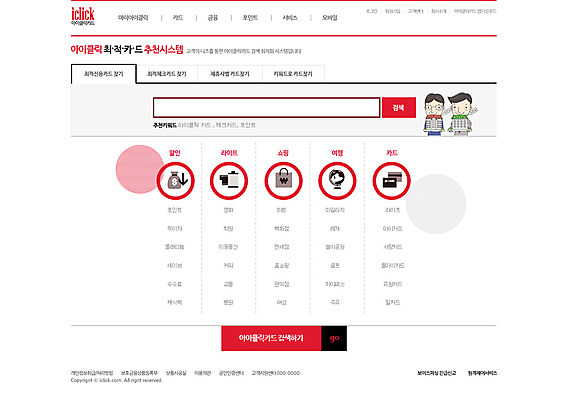
Task: Switch to 최적신용카드 찾기 tab
Action: (104, 74)
